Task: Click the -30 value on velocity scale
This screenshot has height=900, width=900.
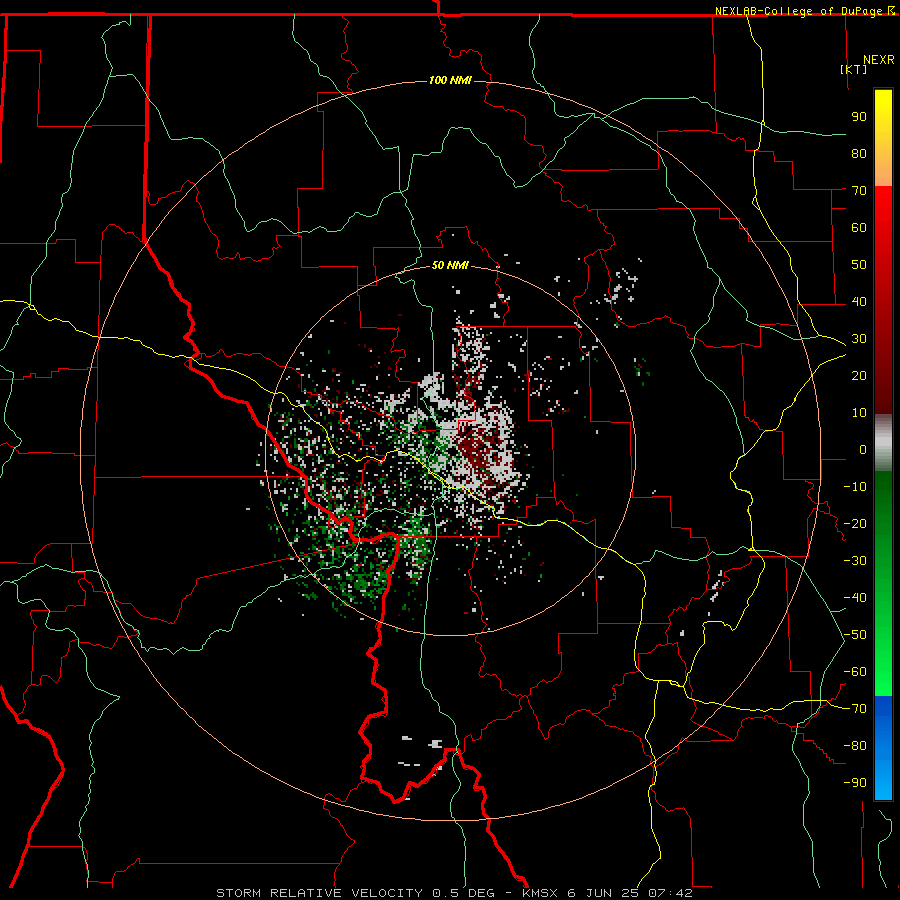Action: click(855, 561)
